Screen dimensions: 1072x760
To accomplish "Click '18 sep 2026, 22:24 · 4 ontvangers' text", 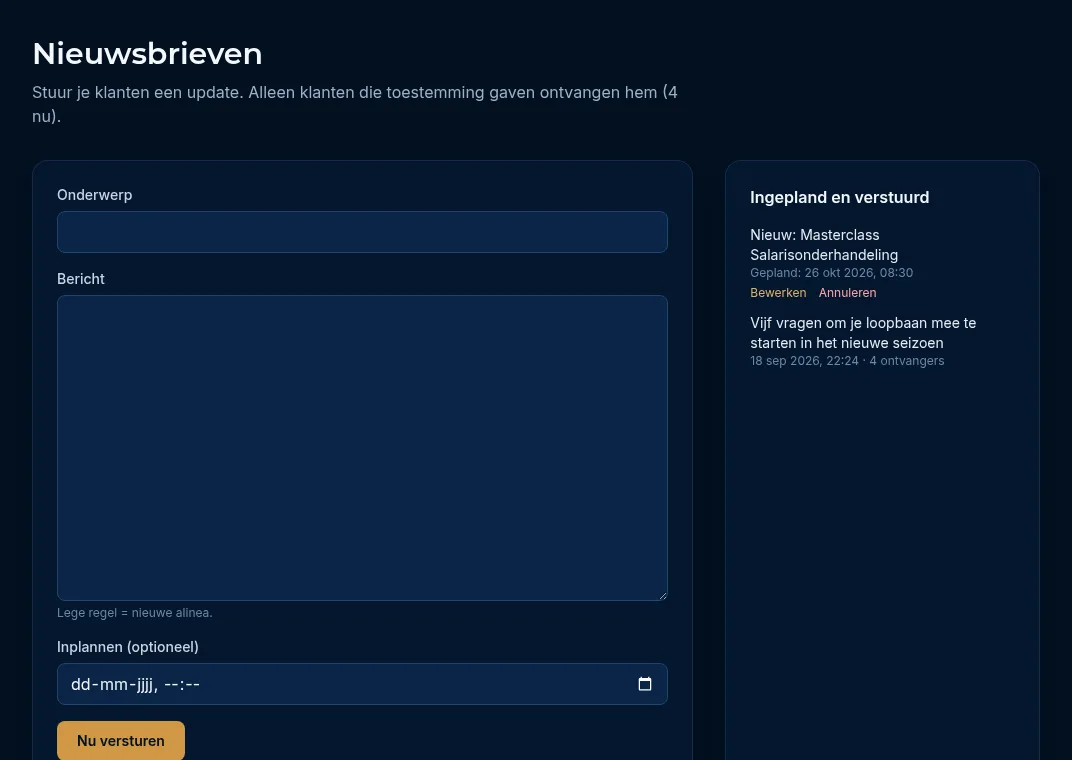I will pyautogui.click(x=847, y=361).
